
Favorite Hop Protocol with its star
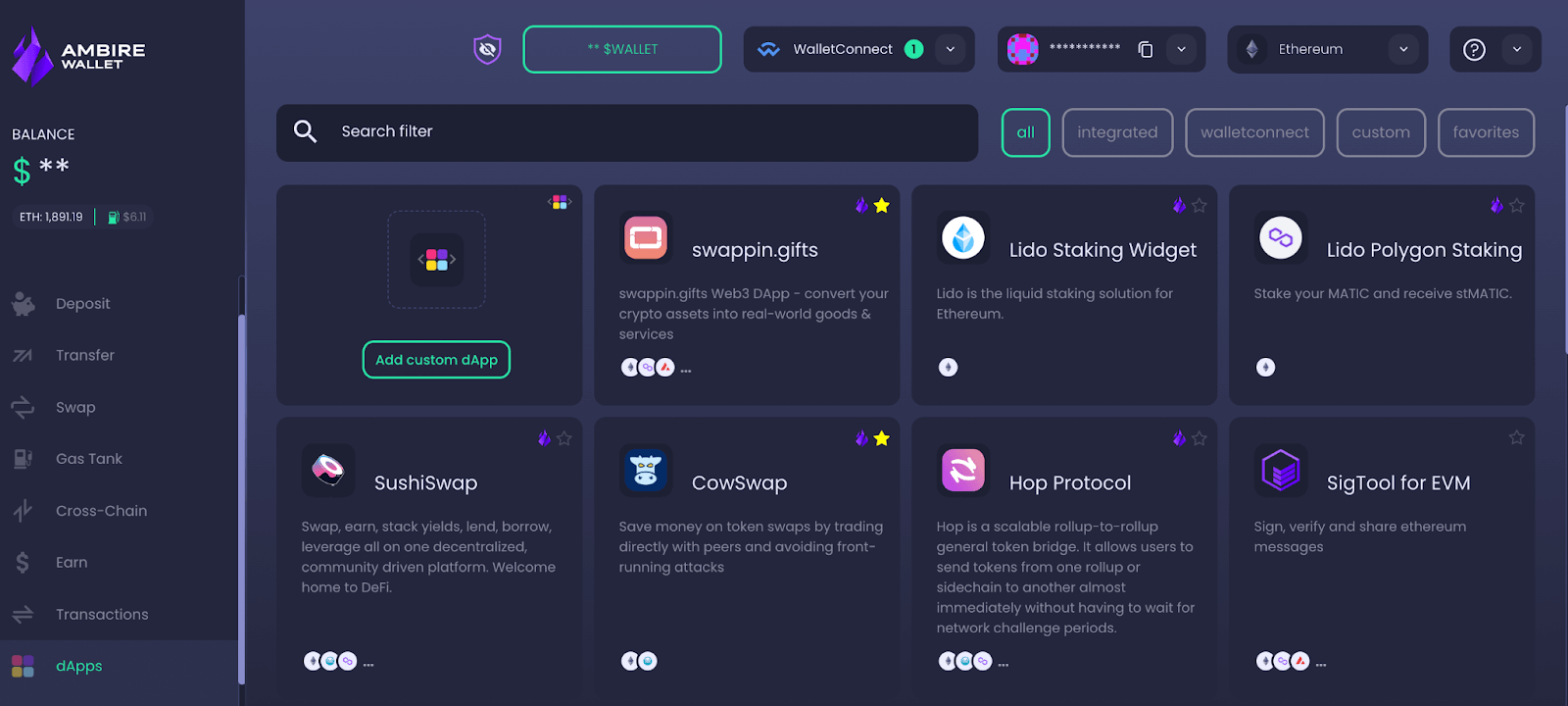[1200, 438]
